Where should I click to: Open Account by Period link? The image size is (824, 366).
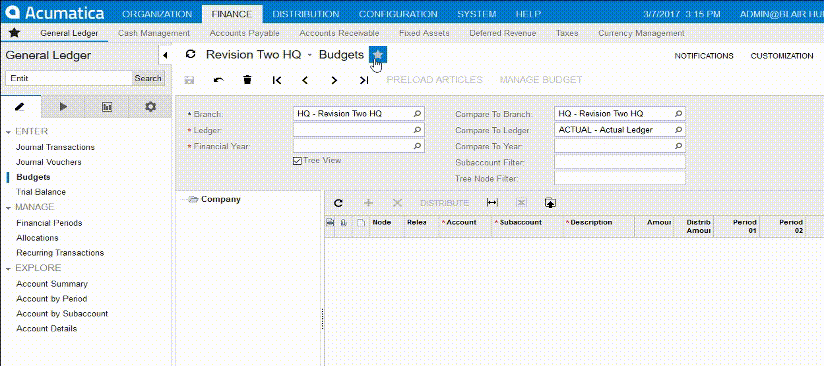pyautogui.click(x=52, y=299)
